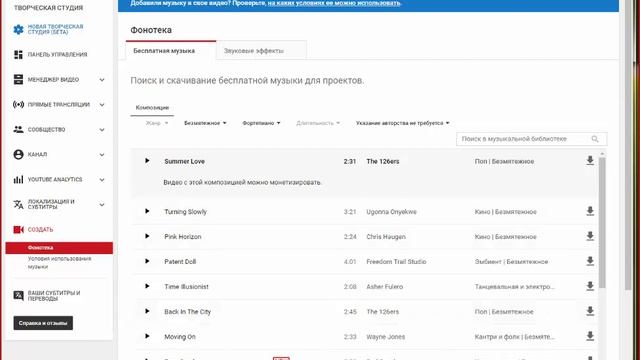Click the dashboard panel icon in the sidebar
The width and height of the screenshot is (640, 360).
18,54
